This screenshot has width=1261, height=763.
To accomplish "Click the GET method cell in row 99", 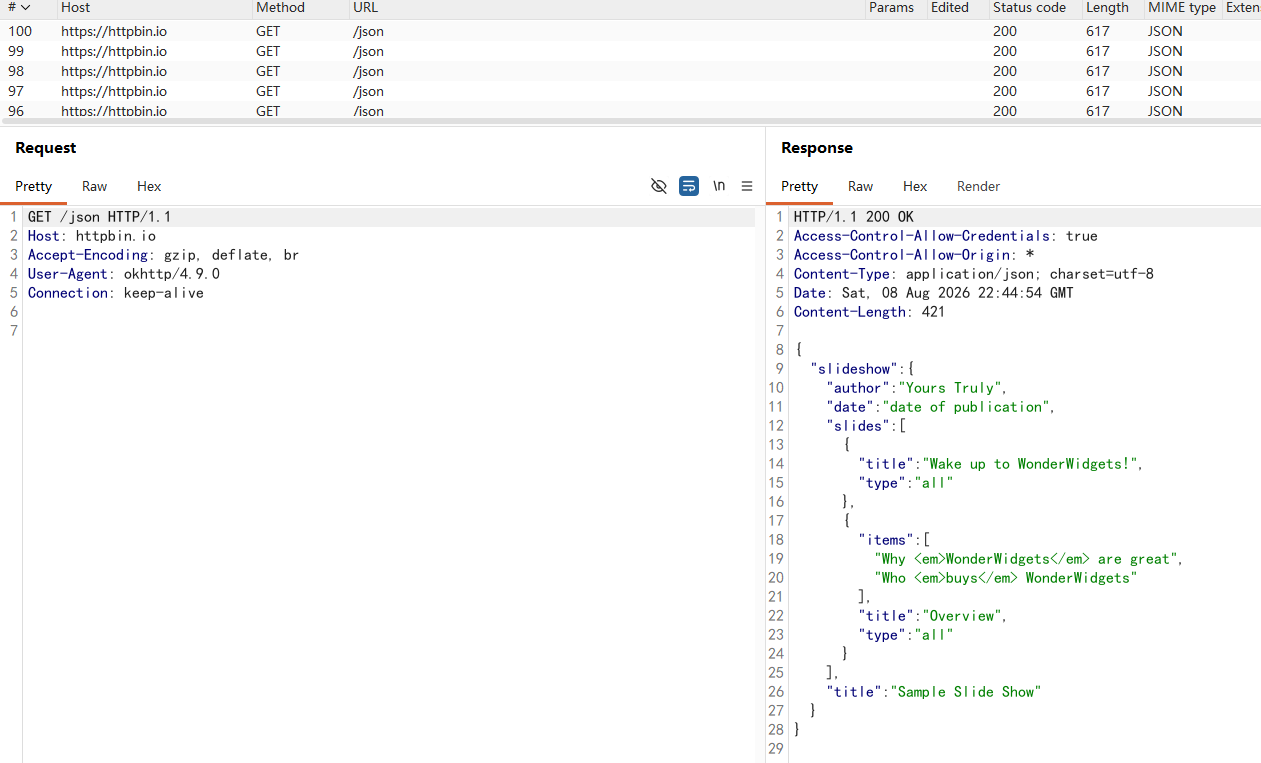I will pyautogui.click(x=268, y=51).
